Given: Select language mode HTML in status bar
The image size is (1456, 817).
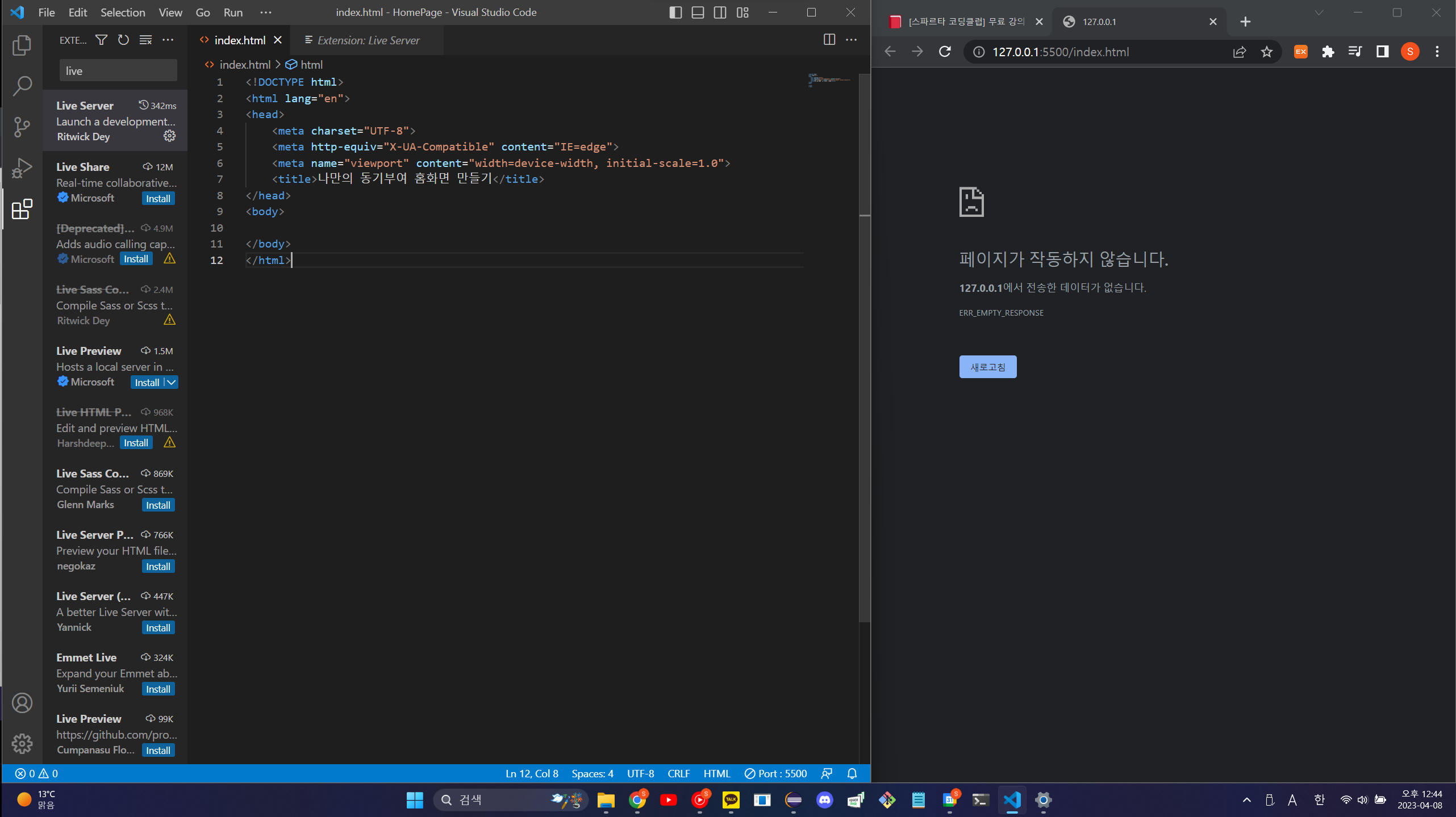Looking at the screenshot, I should [x=717, y=773].
